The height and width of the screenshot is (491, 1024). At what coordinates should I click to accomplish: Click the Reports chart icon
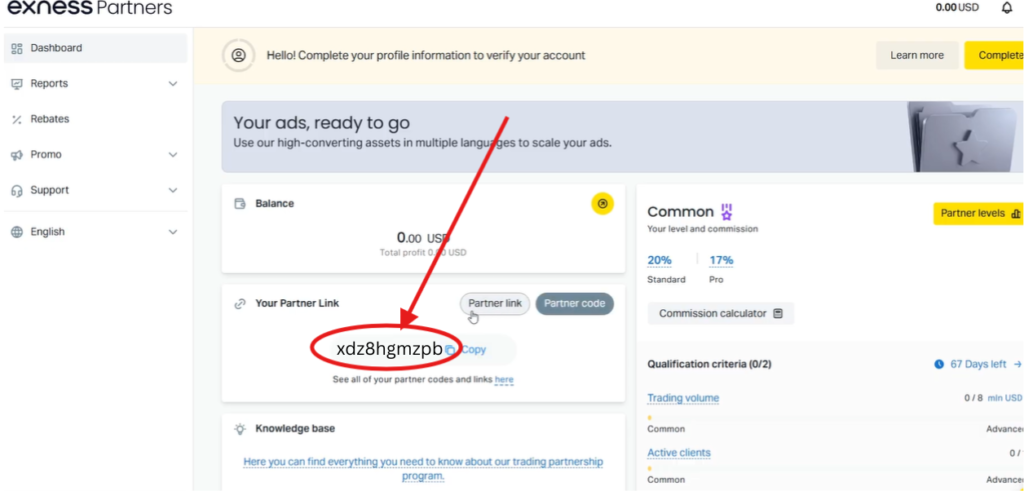[17, 84]
